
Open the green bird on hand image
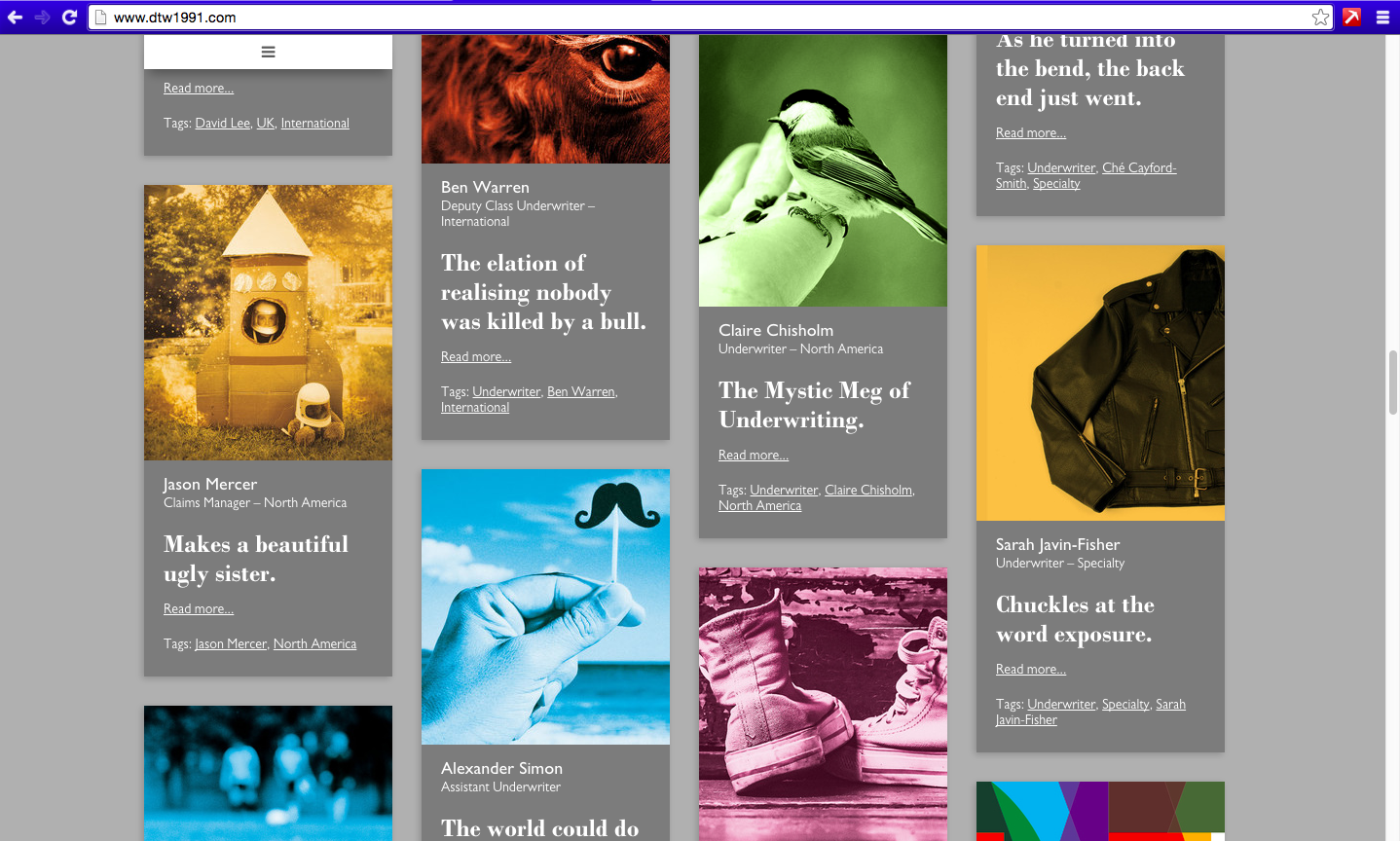[823, 171]
